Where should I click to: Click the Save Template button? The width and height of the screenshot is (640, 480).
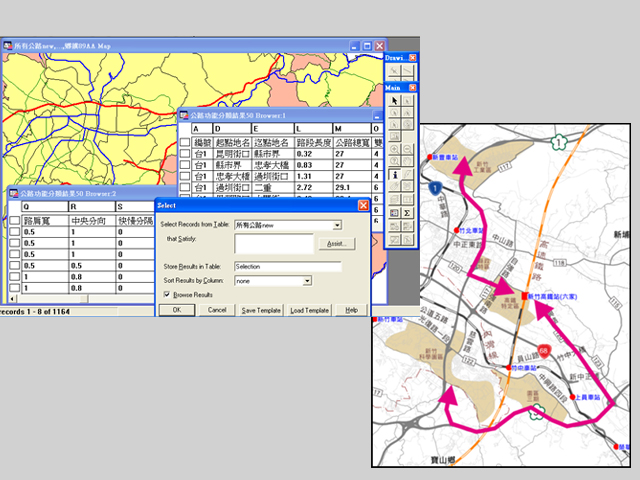pos(261,310)
